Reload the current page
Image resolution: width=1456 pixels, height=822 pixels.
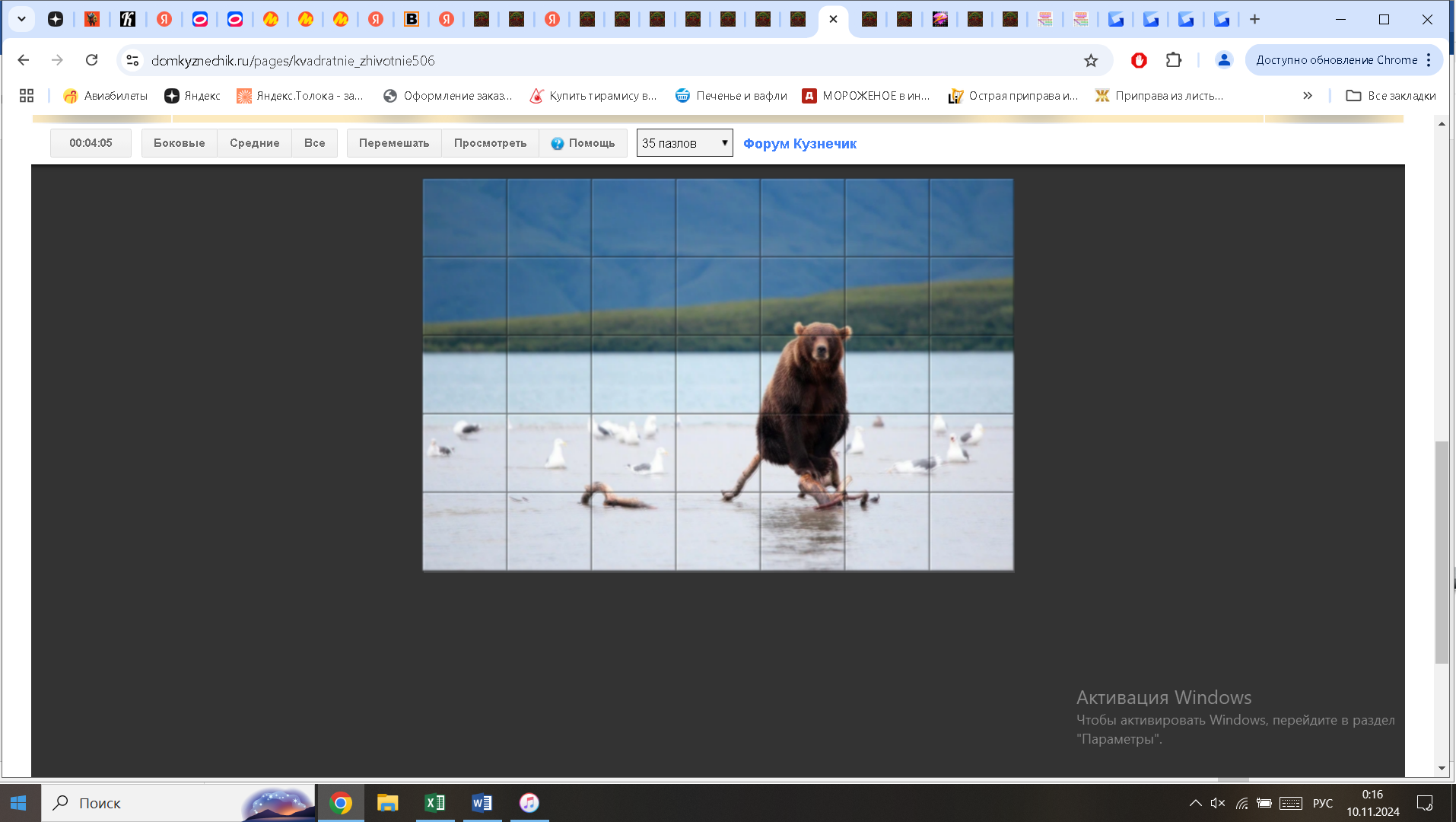click(91, 60)
